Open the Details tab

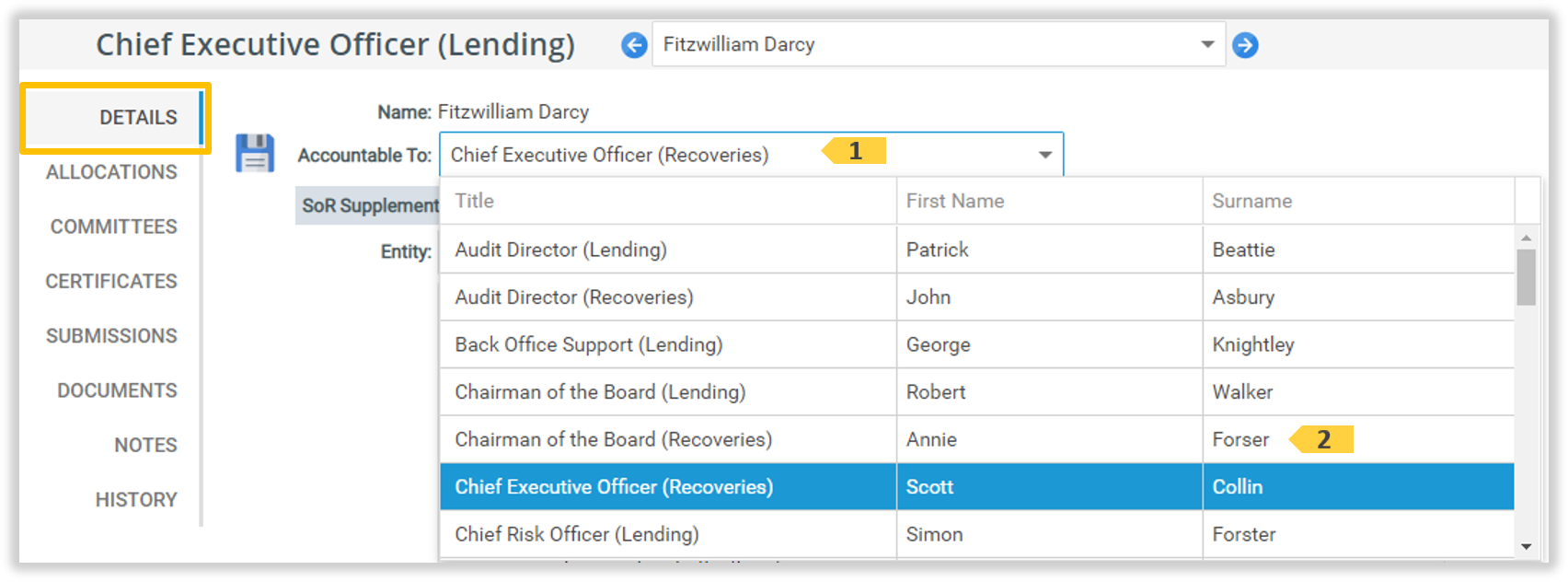coord(138,118)
